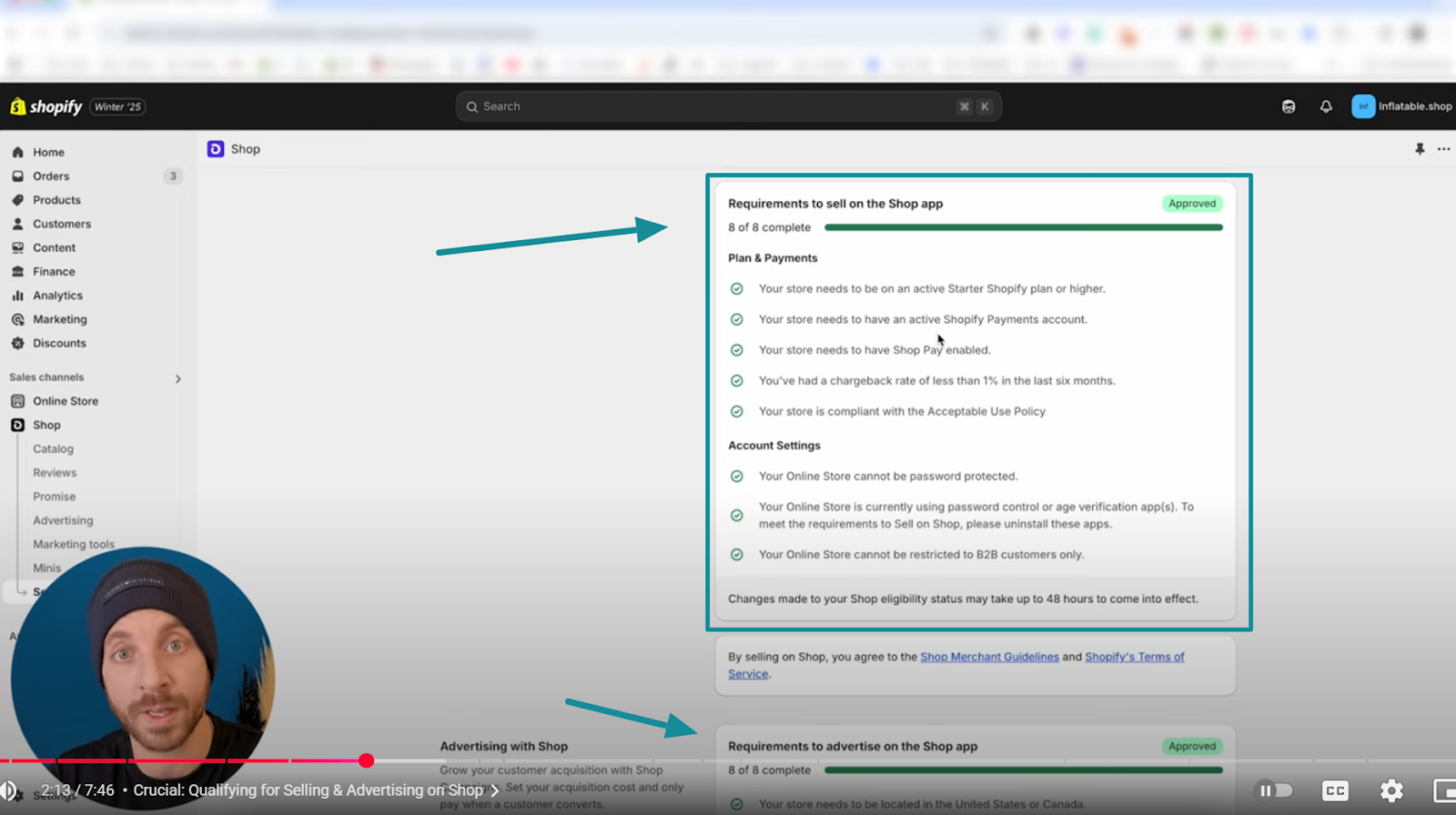Click the Winter '25 edition badge

pyautogui.click(x=117, y=106)
